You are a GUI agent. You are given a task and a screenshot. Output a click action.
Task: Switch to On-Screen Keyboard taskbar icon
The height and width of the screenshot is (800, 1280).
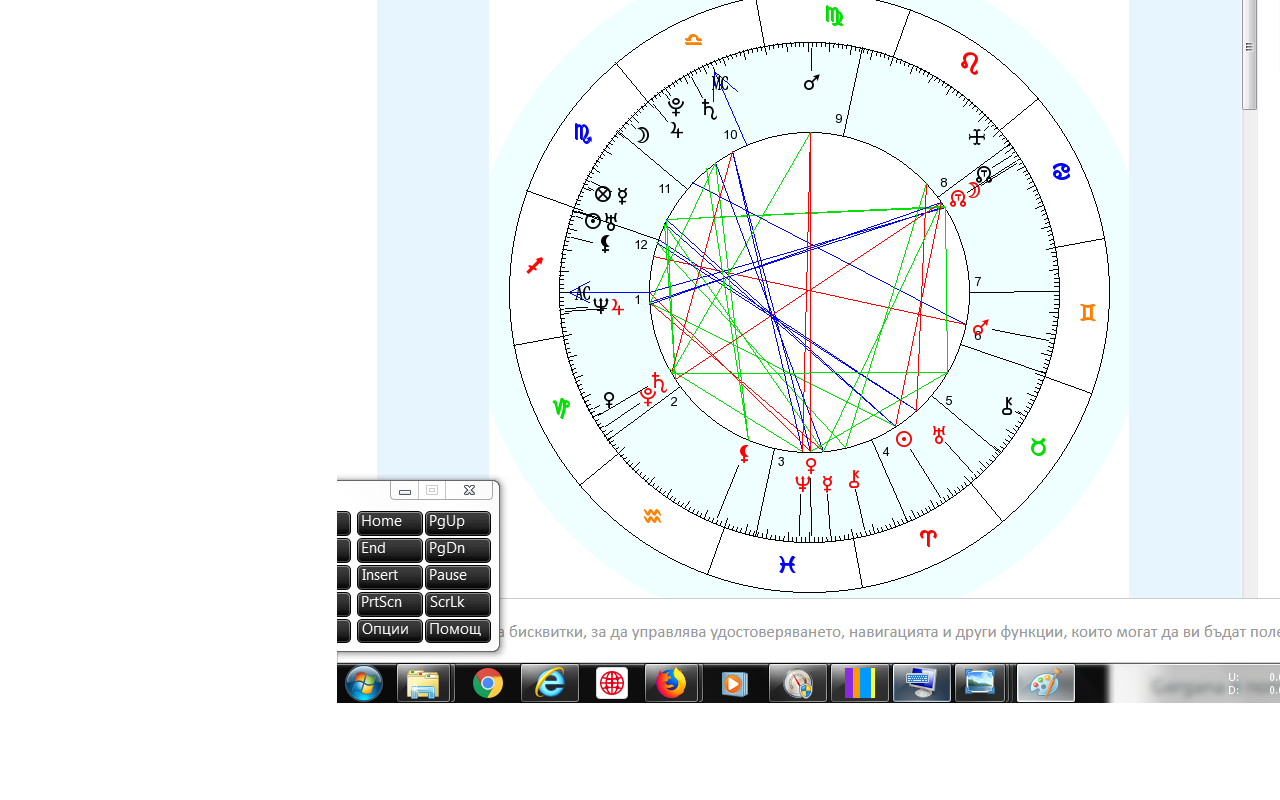[x=921, y=684]
